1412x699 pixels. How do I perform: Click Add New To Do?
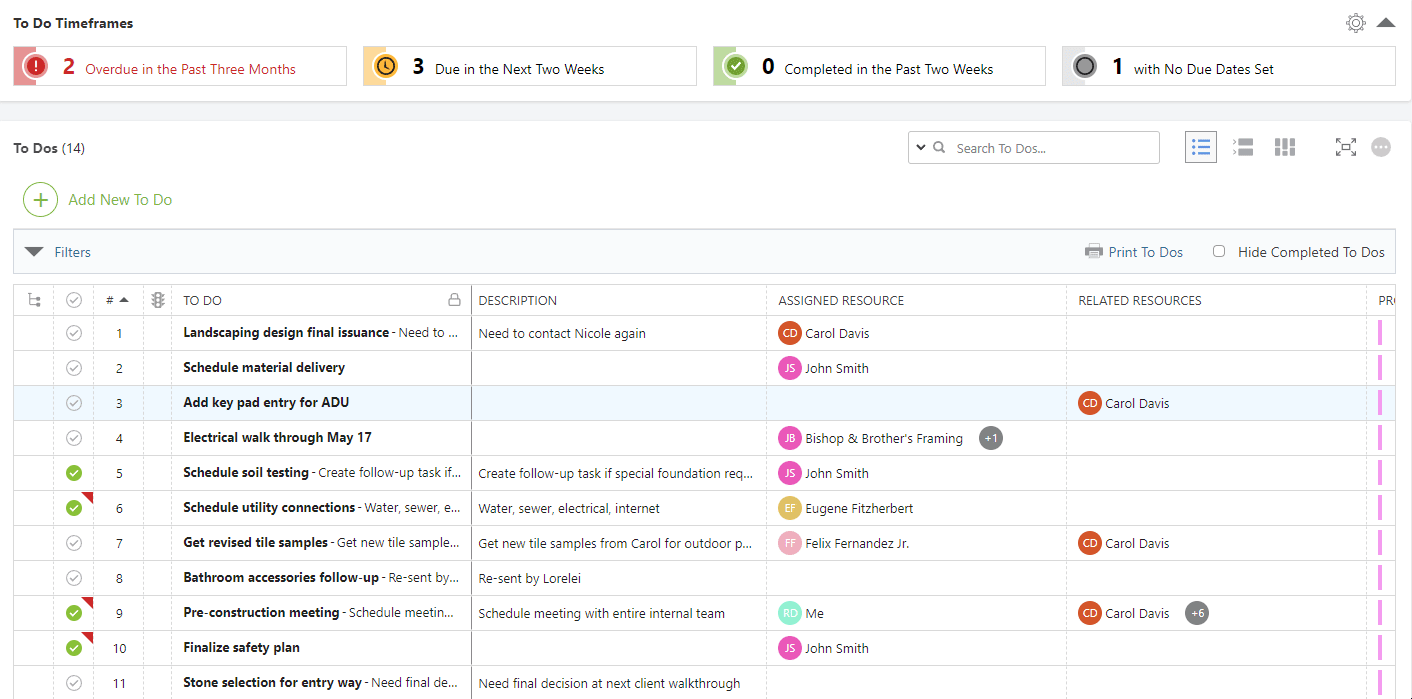(97, 199)
